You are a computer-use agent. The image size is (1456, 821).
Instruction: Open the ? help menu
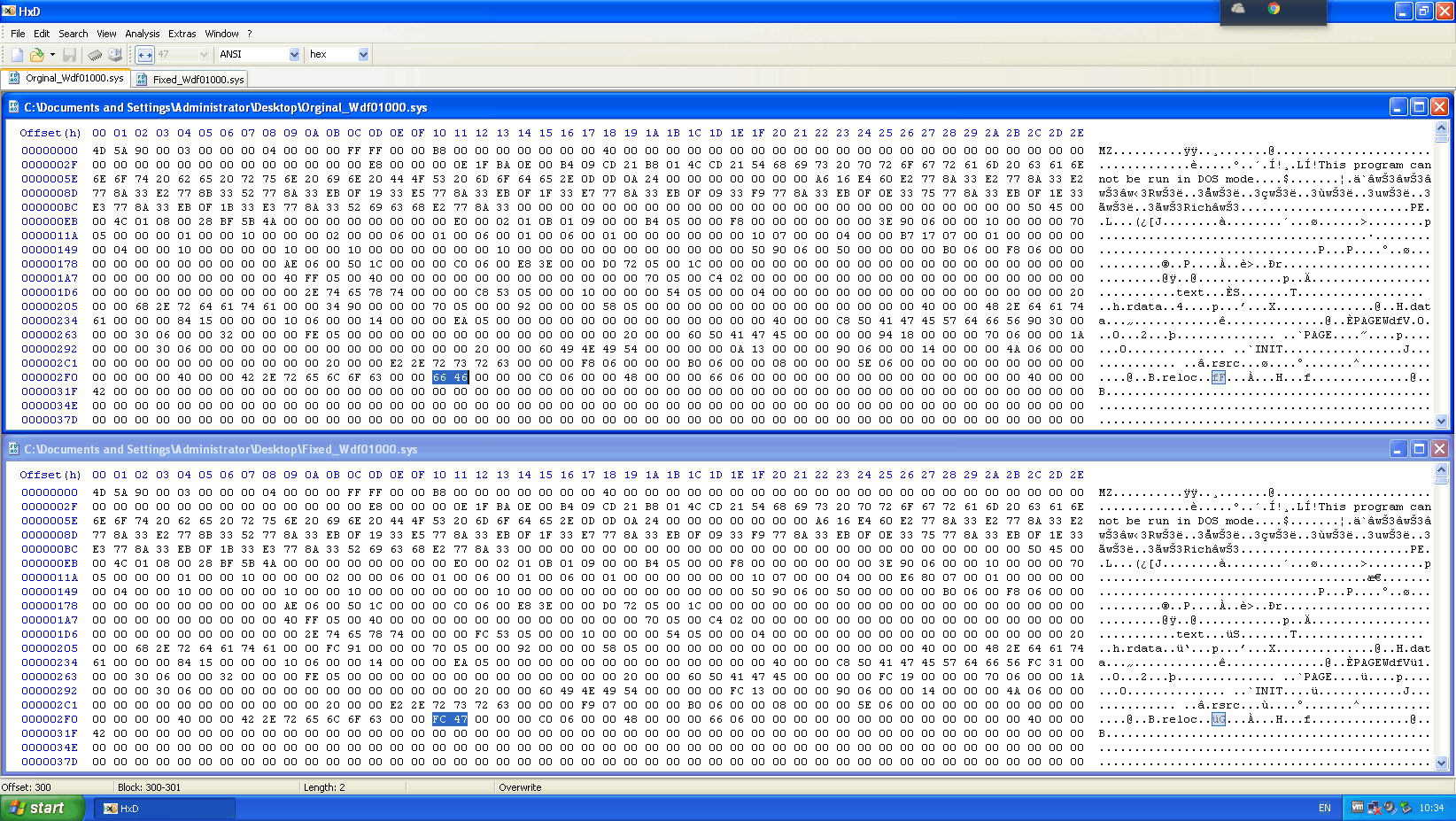(250, 34)
